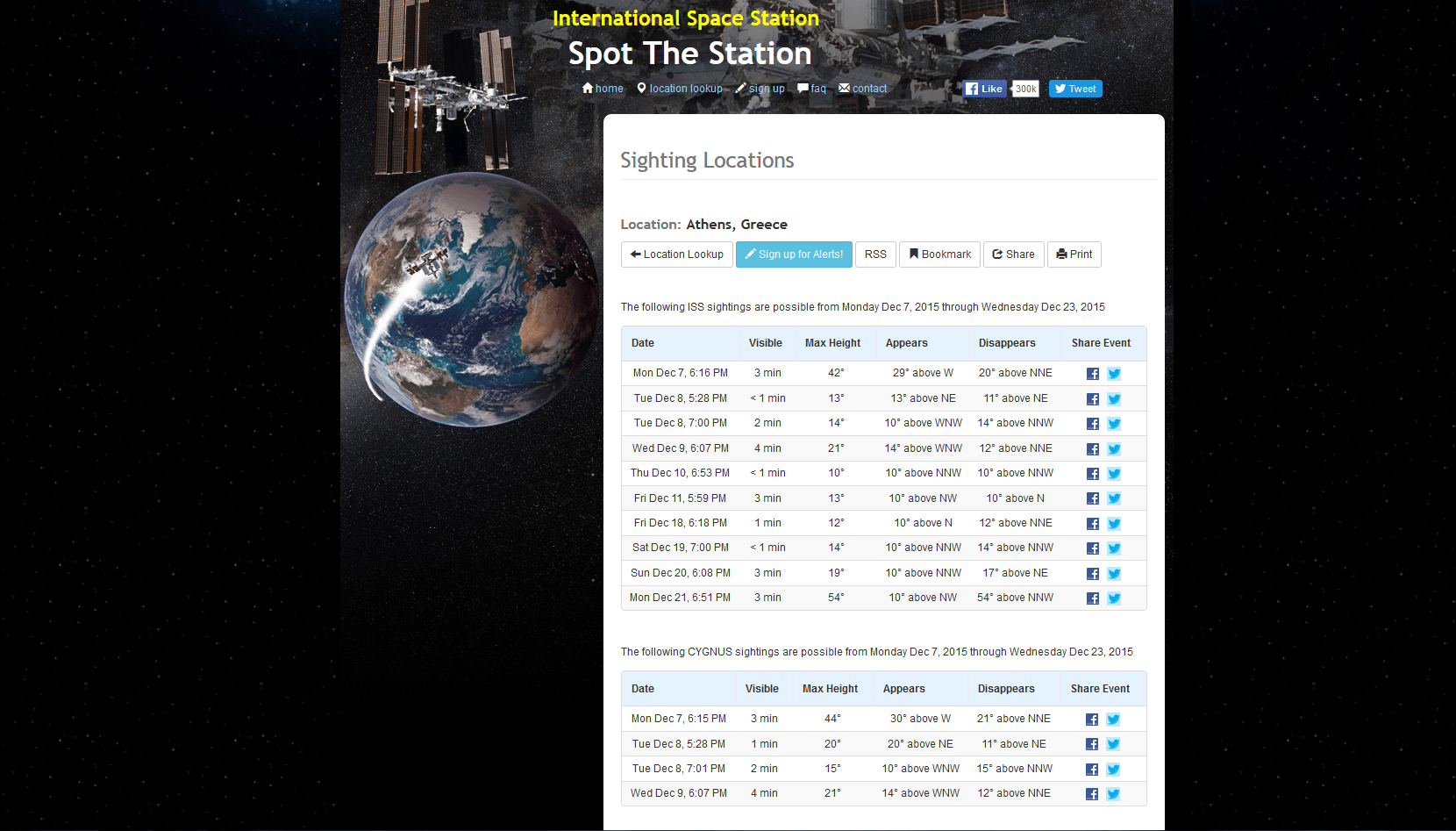Go to the home page link
The width and height of the screenshot is (1456, 831).
603,89
